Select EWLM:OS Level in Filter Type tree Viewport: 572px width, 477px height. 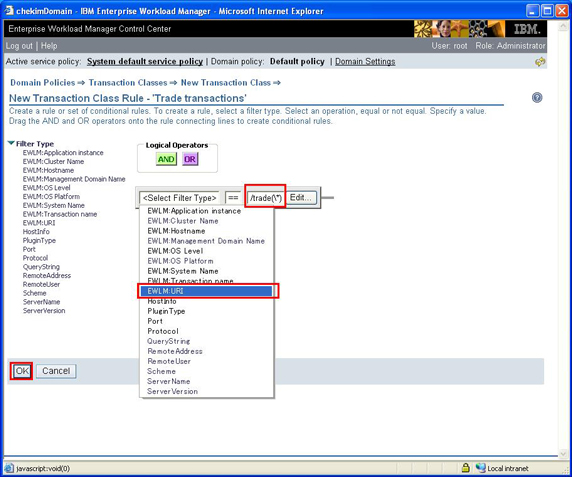click(46, 188)
